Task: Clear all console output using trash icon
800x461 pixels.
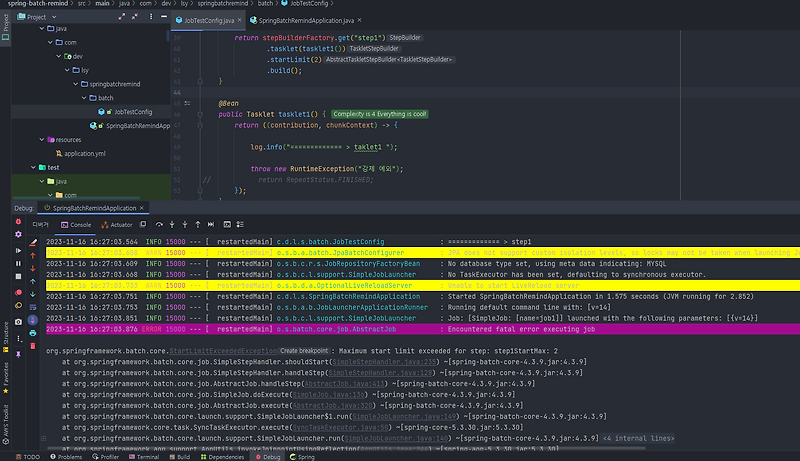Action: 33,346
